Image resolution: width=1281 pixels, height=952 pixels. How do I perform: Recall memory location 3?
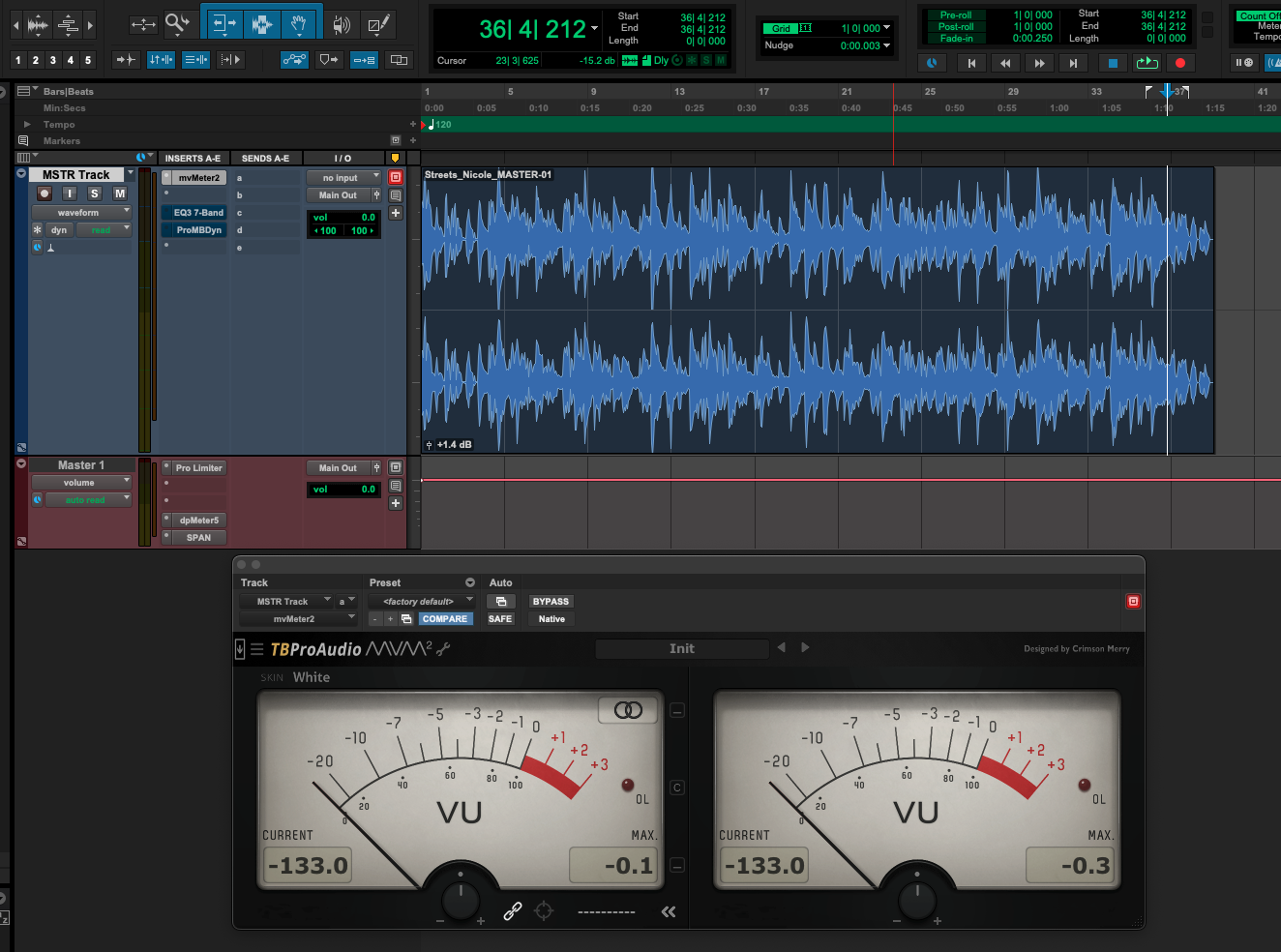(52, 59)
